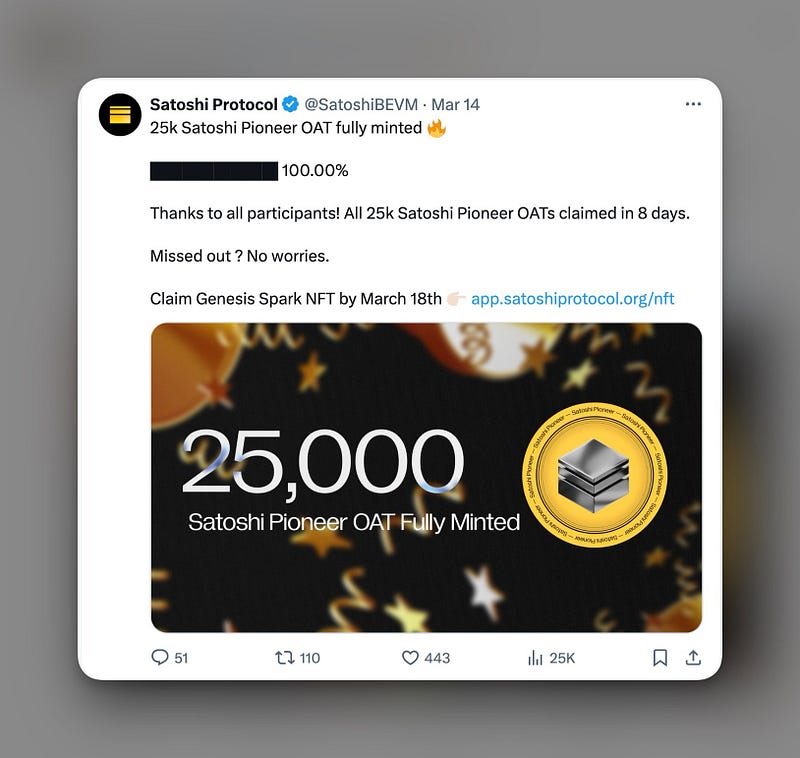Click the pointing hand emoji before the link
The height and width of the screenshot is (758, 800).
pyautogui.click(x=456, y=298)
